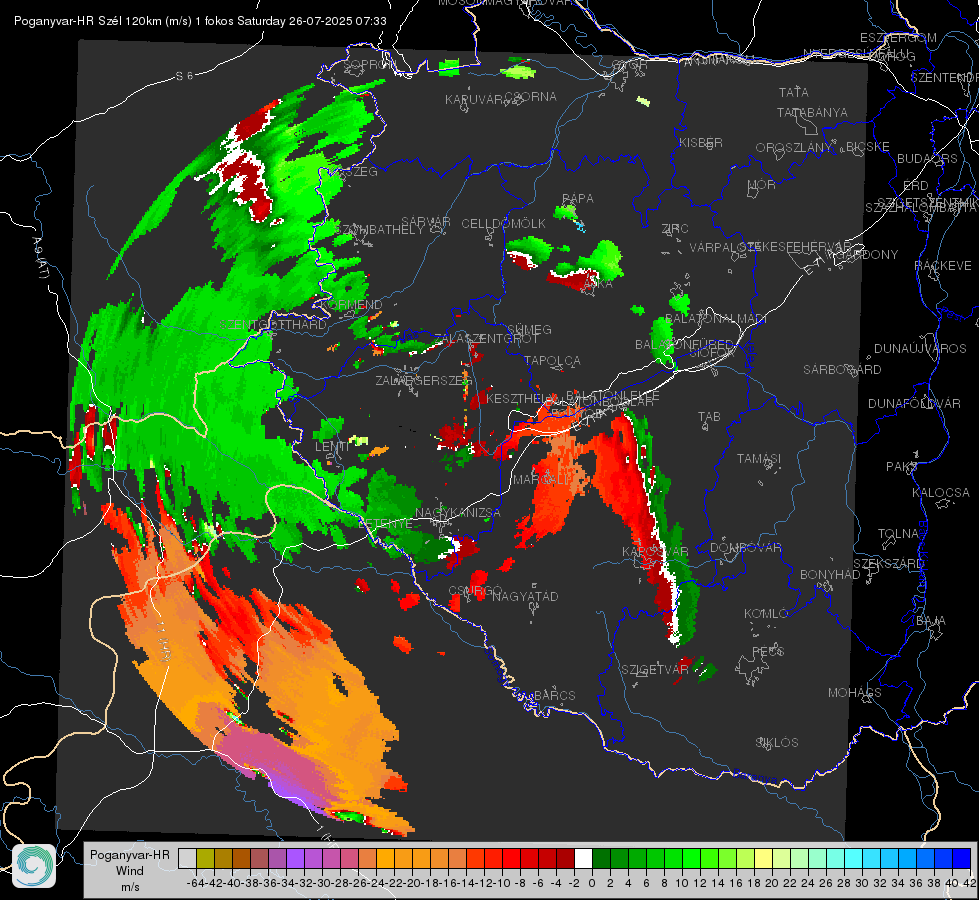
Task: Click the TAMASI city label
Action: [759, 458]
